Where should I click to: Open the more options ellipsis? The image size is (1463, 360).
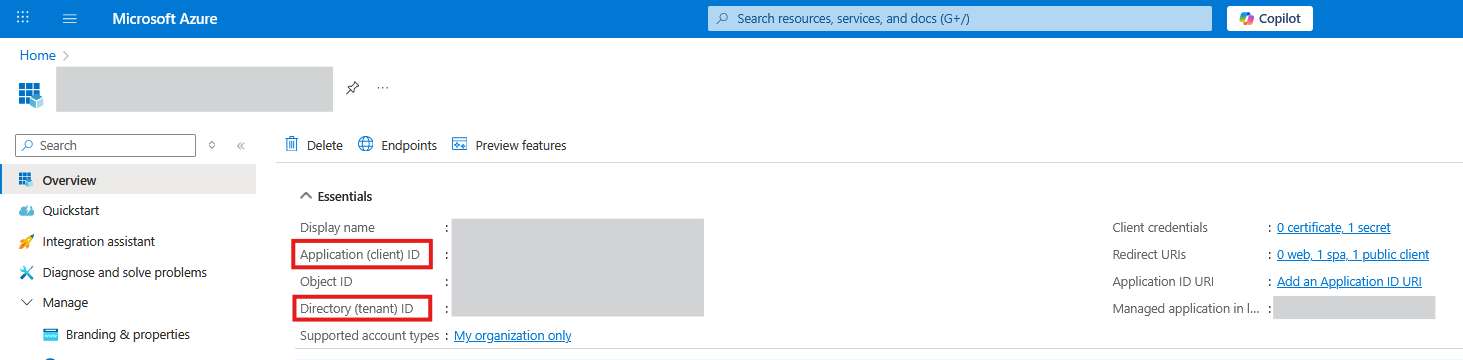coord(383,88)
